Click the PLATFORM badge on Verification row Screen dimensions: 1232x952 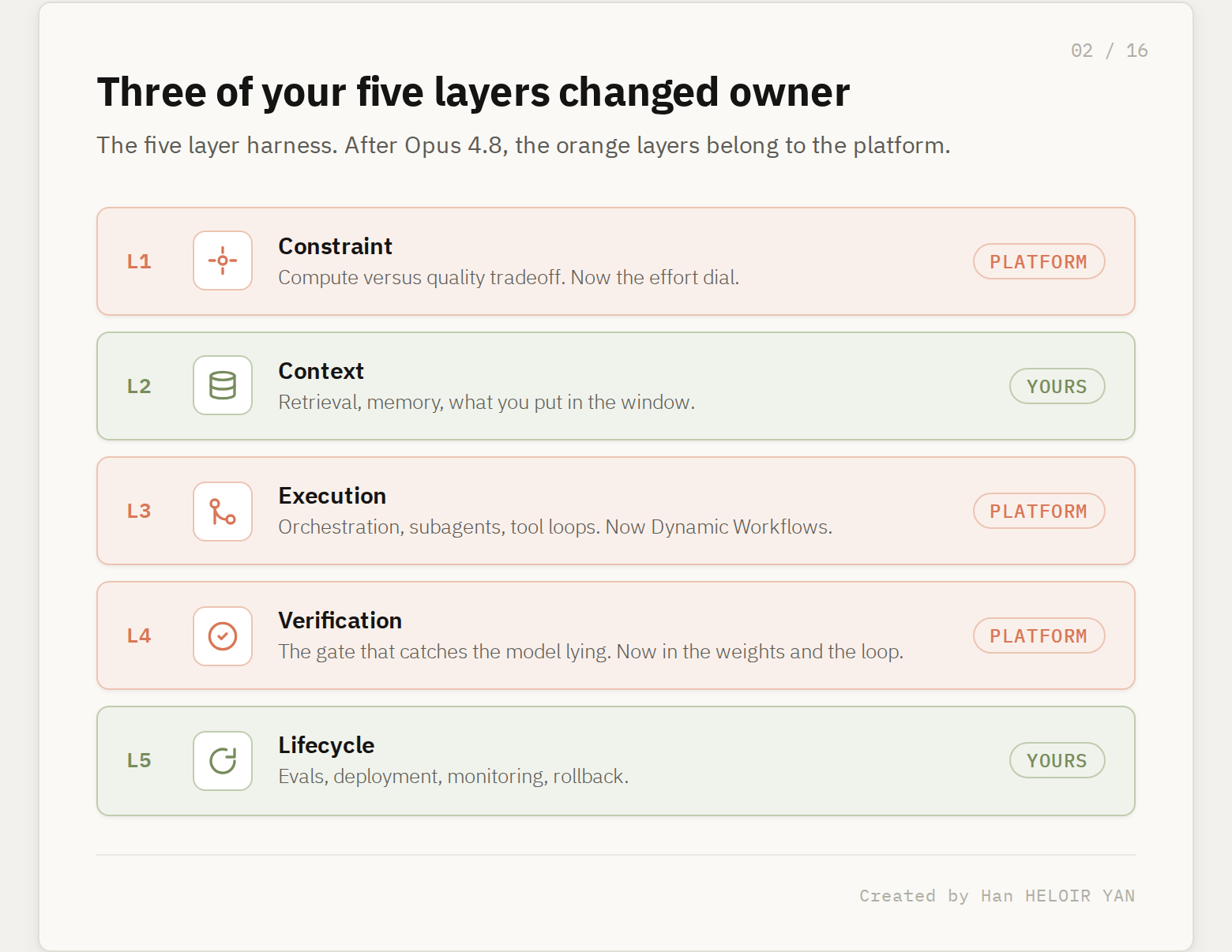point(1039,635)
